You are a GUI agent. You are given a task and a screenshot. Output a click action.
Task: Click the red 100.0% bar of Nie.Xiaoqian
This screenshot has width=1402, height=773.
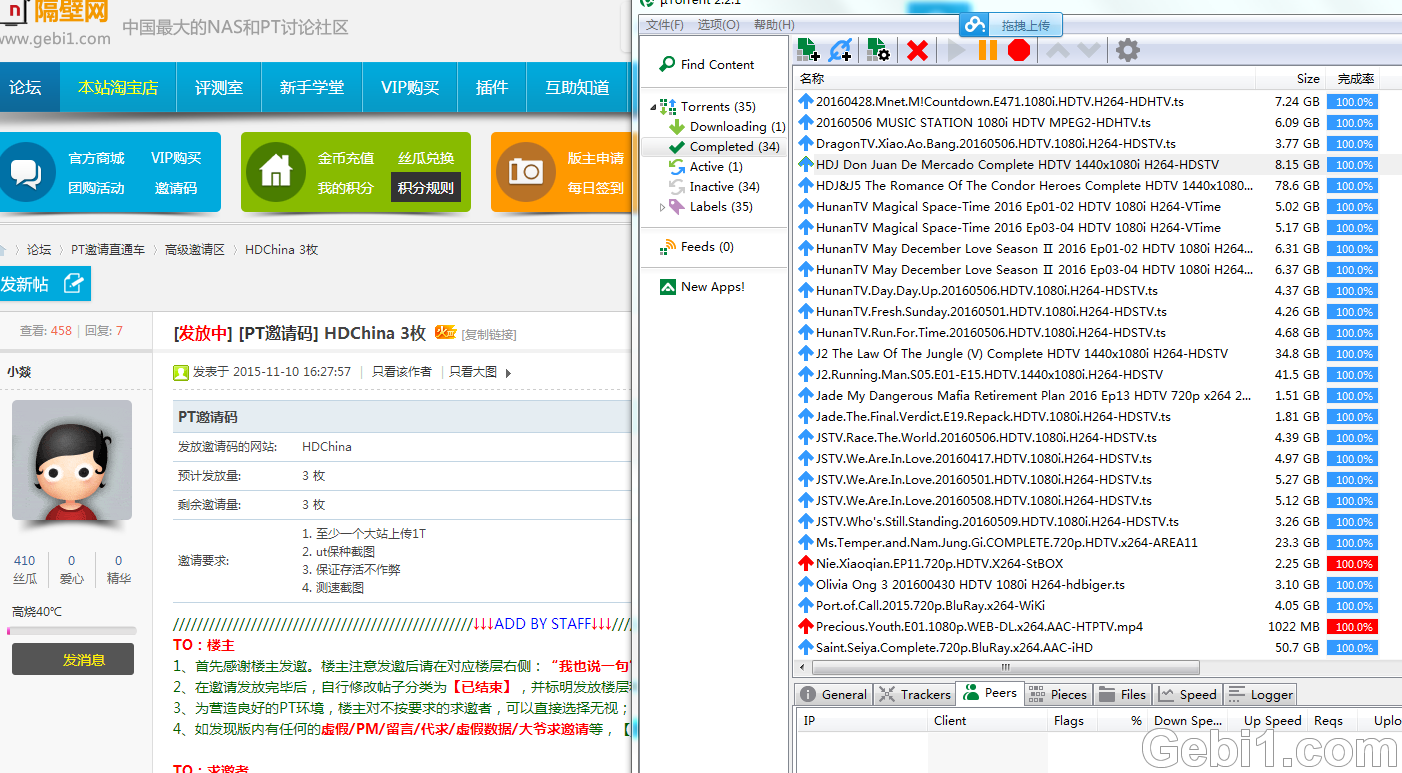[1352, 564]
